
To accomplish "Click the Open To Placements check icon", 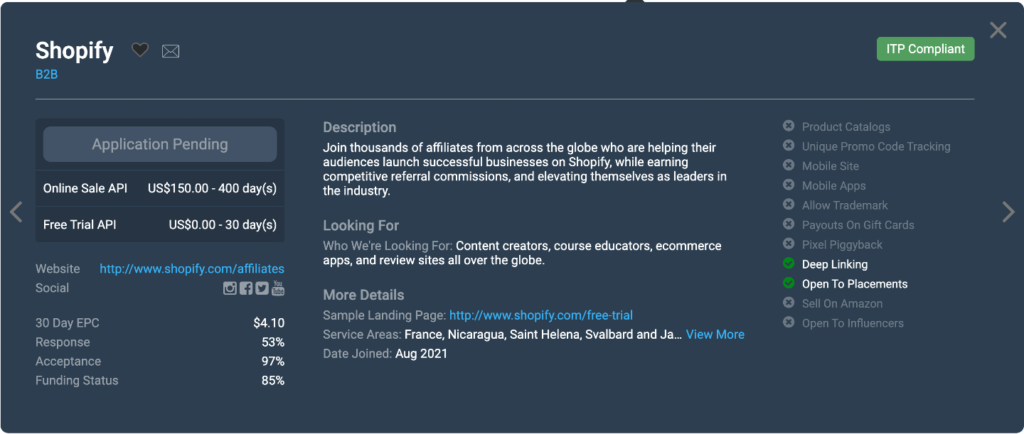I will click(788, 284).
